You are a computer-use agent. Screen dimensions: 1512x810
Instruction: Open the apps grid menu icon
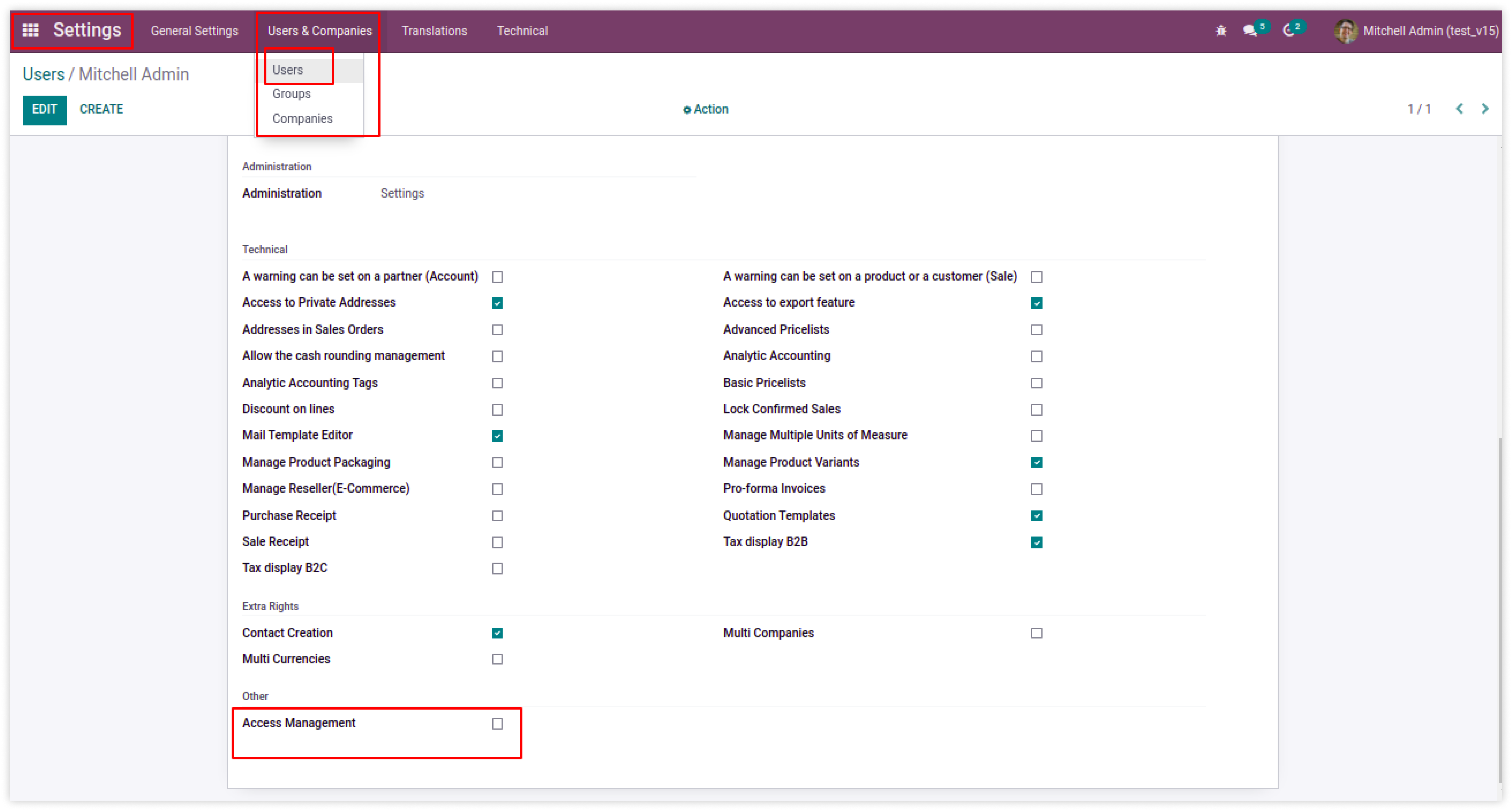coord(30,30)
